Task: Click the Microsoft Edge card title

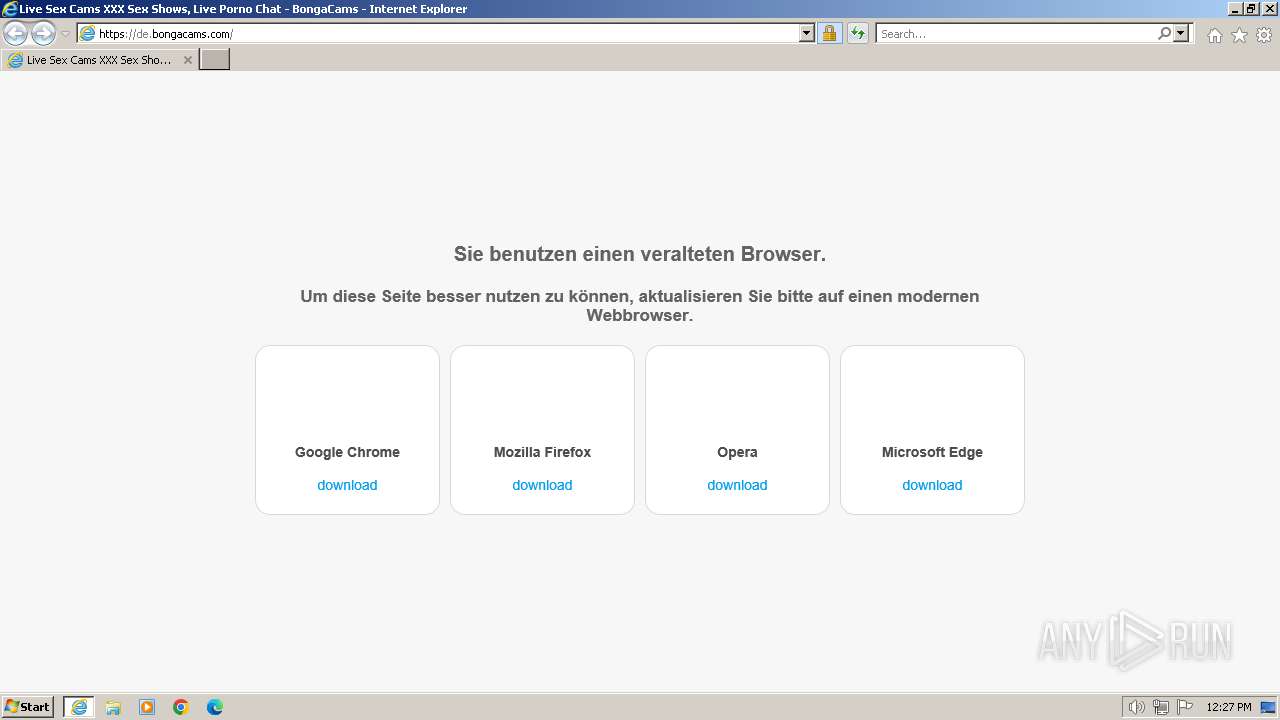Action: click(x=932, y=452)
